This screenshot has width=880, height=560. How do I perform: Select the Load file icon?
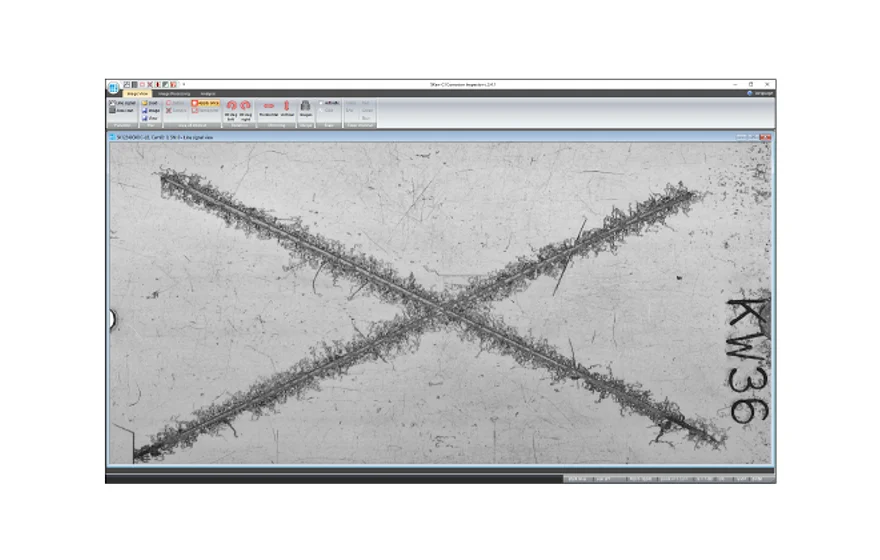coord(151,102)
